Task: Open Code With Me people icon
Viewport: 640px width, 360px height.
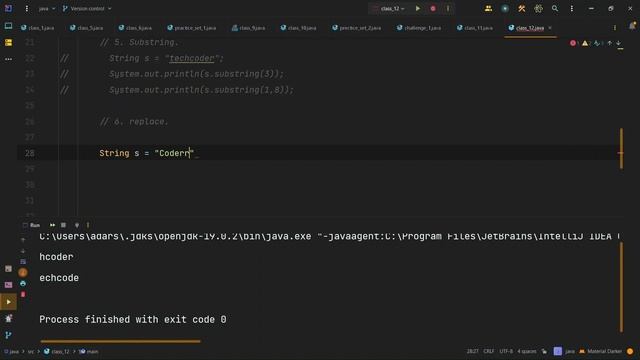Action: pyautogui.click(x=488, y=8)
